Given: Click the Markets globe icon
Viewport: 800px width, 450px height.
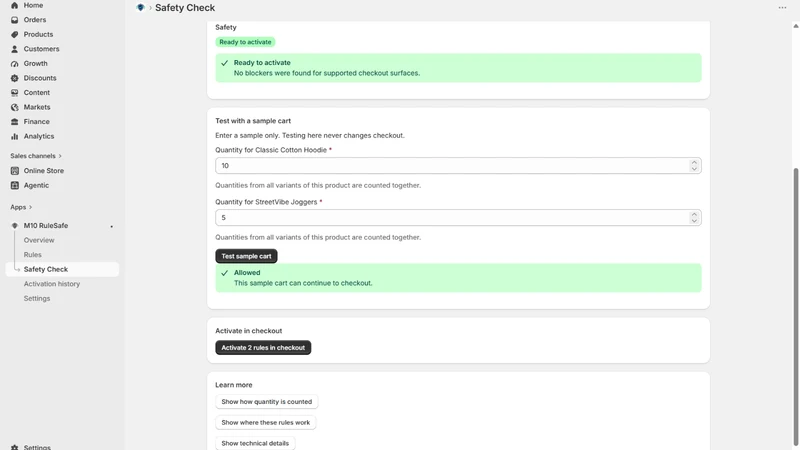Looking at the screenshot, I should tap(14, 107).
